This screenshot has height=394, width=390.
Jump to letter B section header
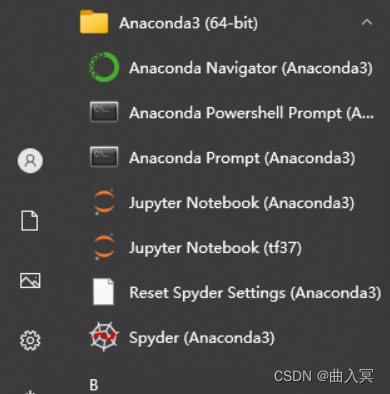click(94, 385)
